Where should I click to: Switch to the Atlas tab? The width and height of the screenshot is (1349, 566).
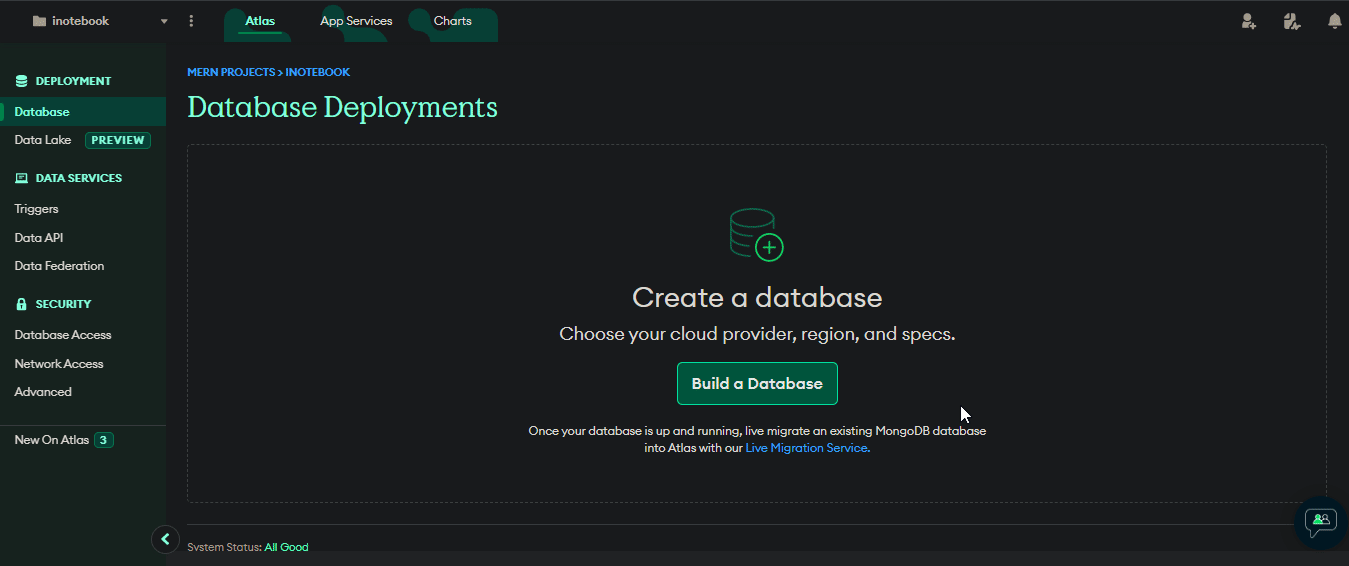[x=260, y=21]
